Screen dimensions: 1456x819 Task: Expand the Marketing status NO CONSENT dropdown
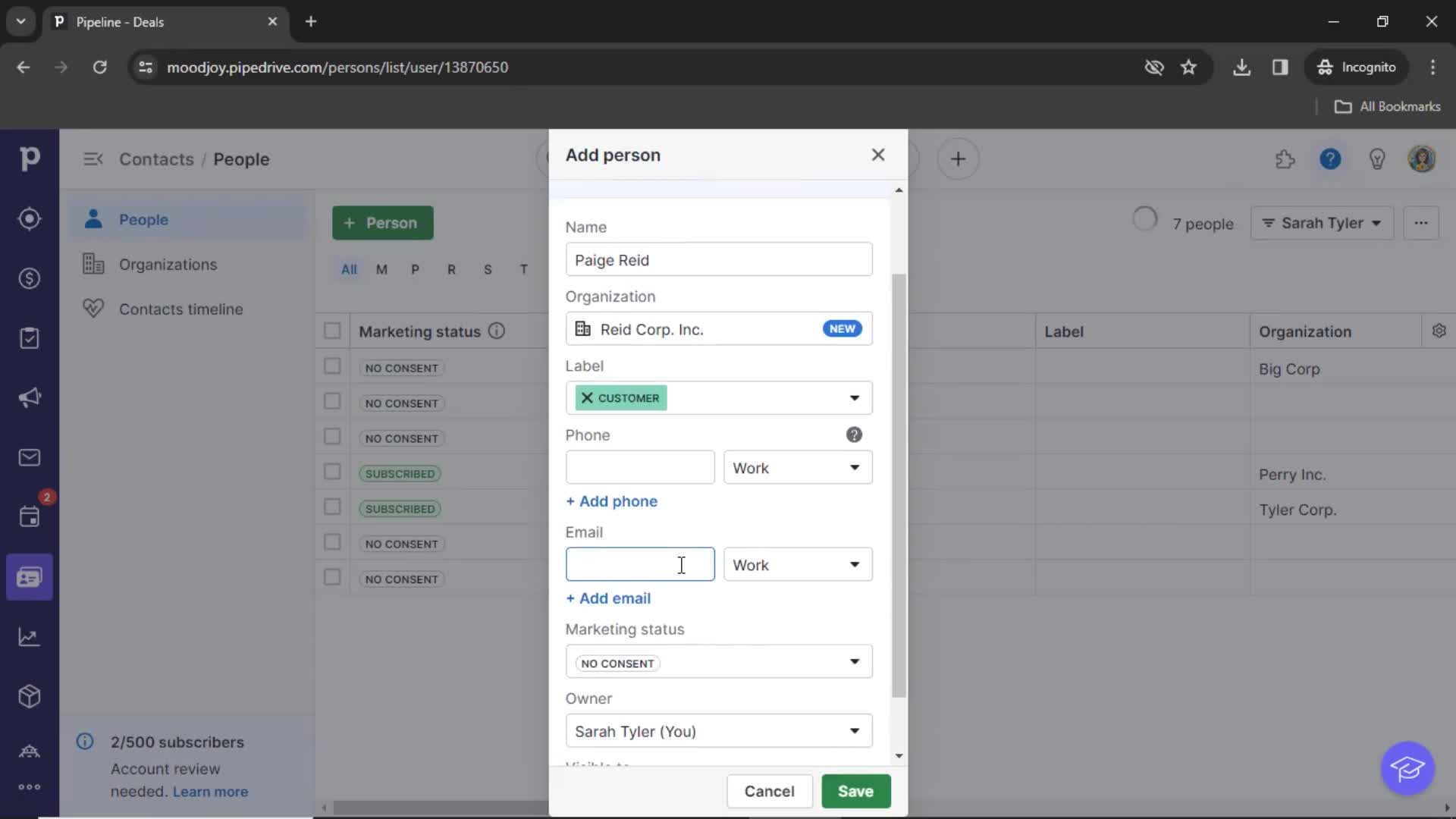click(855, 661)
